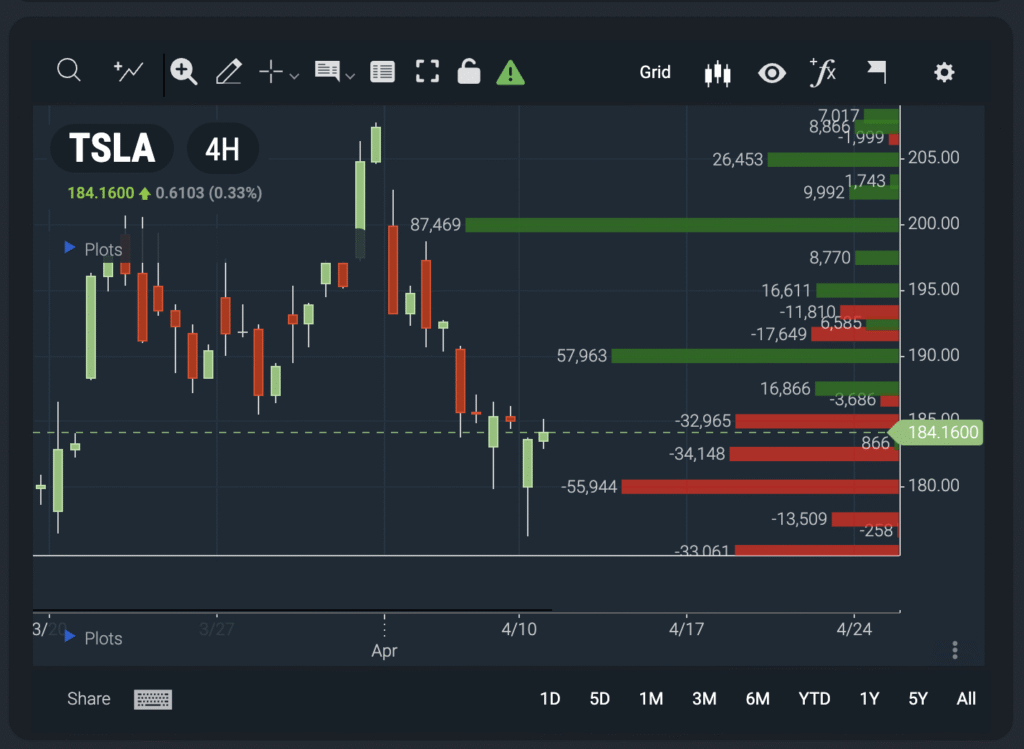Toggle the Grid display option

655,72
